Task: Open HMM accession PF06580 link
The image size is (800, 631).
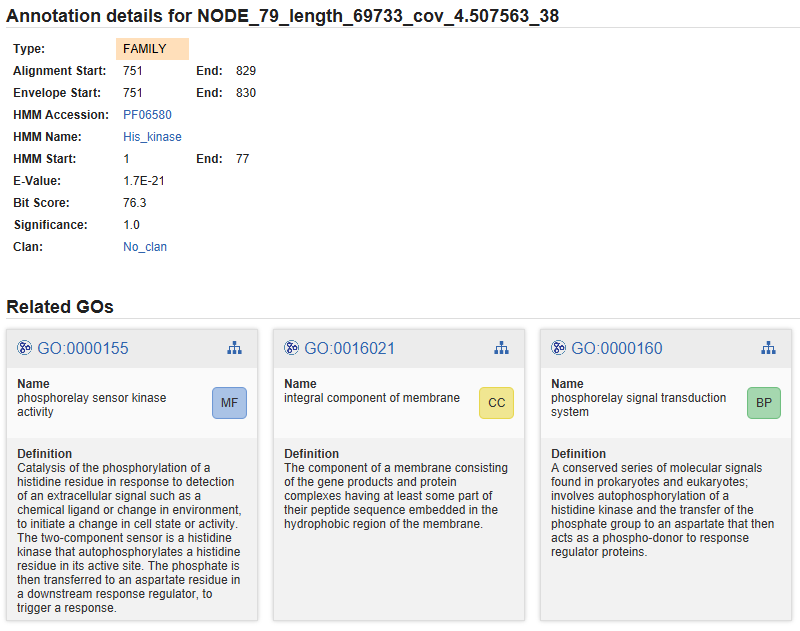Action: 147,115
